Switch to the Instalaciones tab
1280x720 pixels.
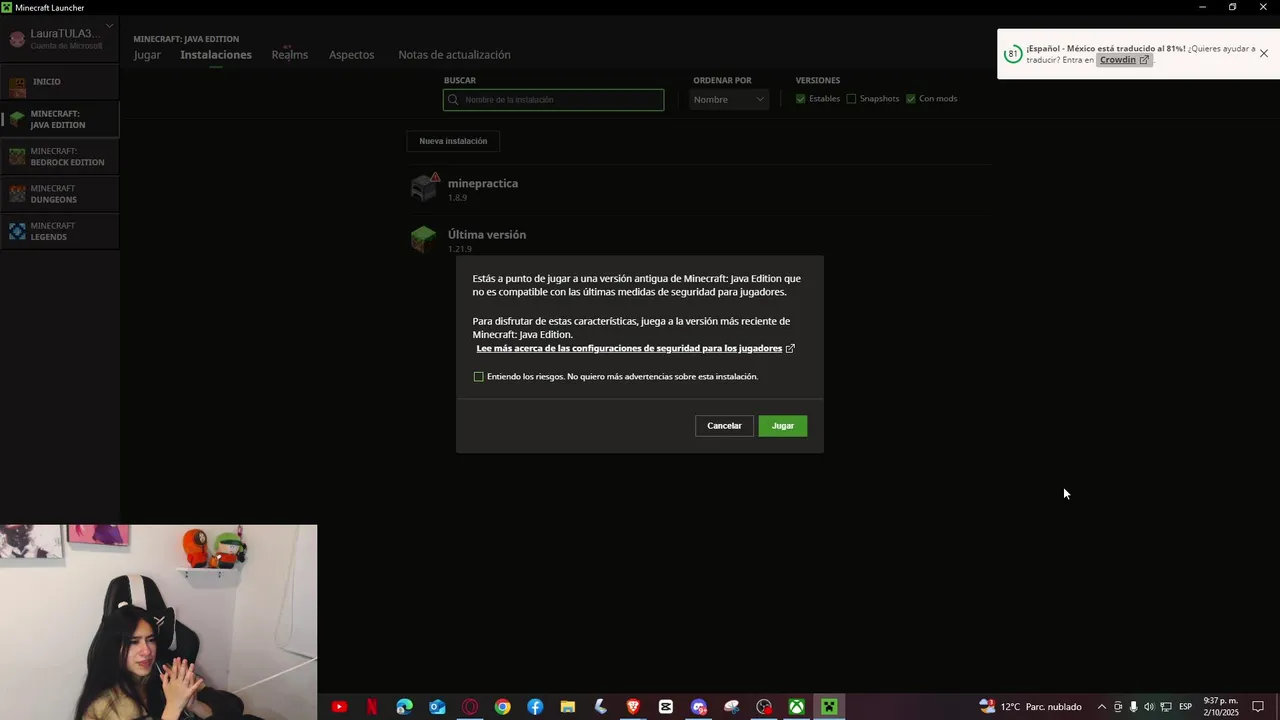(216, 55)
